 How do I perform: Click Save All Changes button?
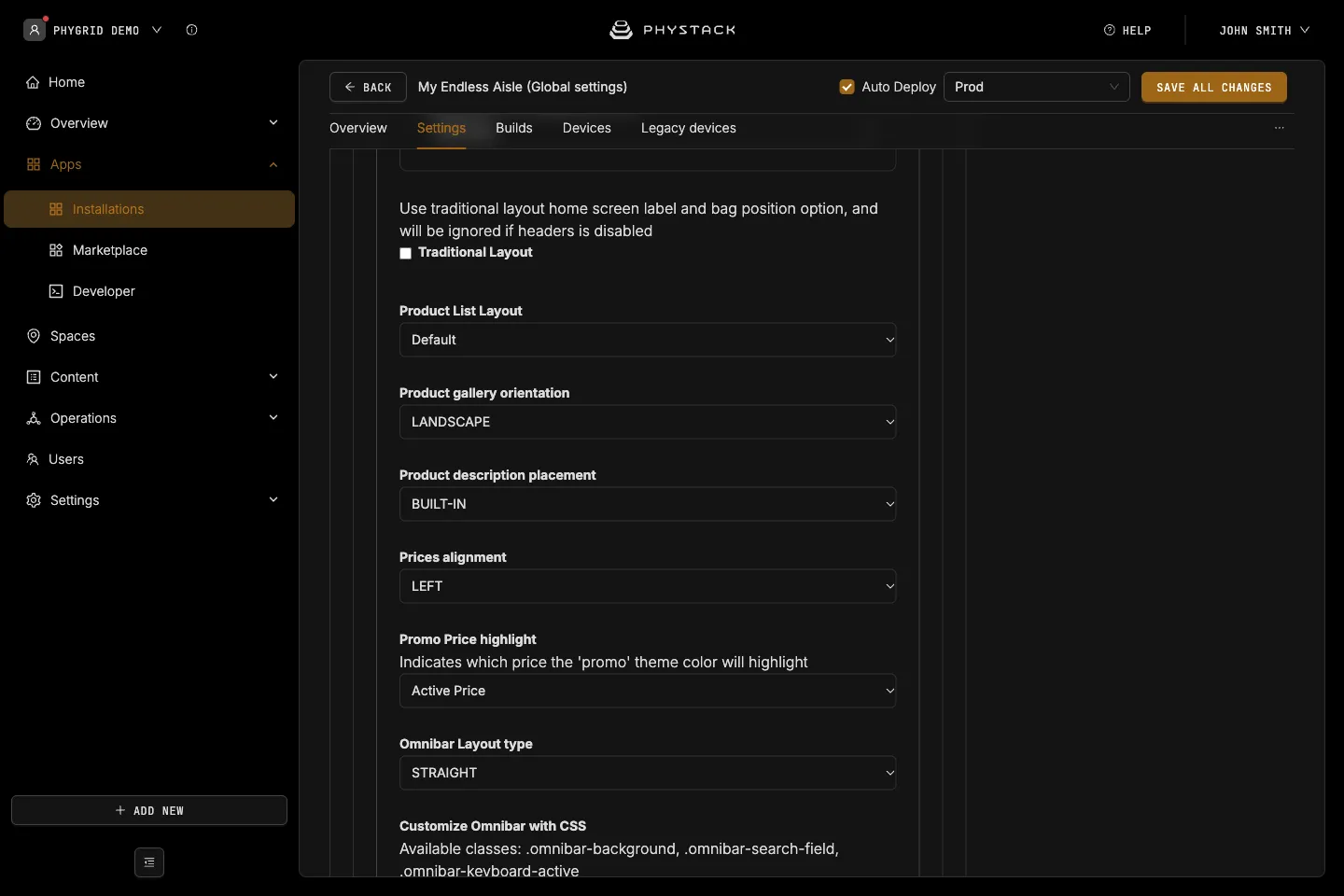click(x=1214, y=87)
